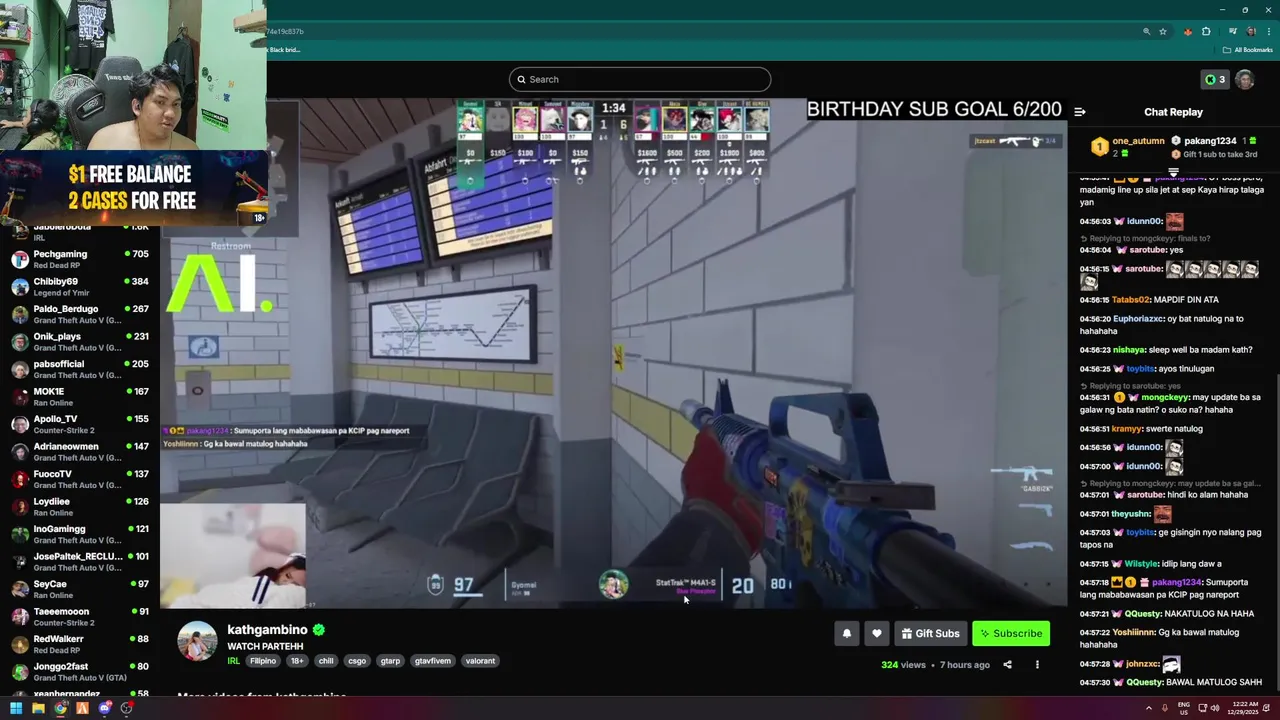Collapse chat with the arrow icon beside Chat Replay
Viewport: 1280px width, 720px height.
point(1080,112)
